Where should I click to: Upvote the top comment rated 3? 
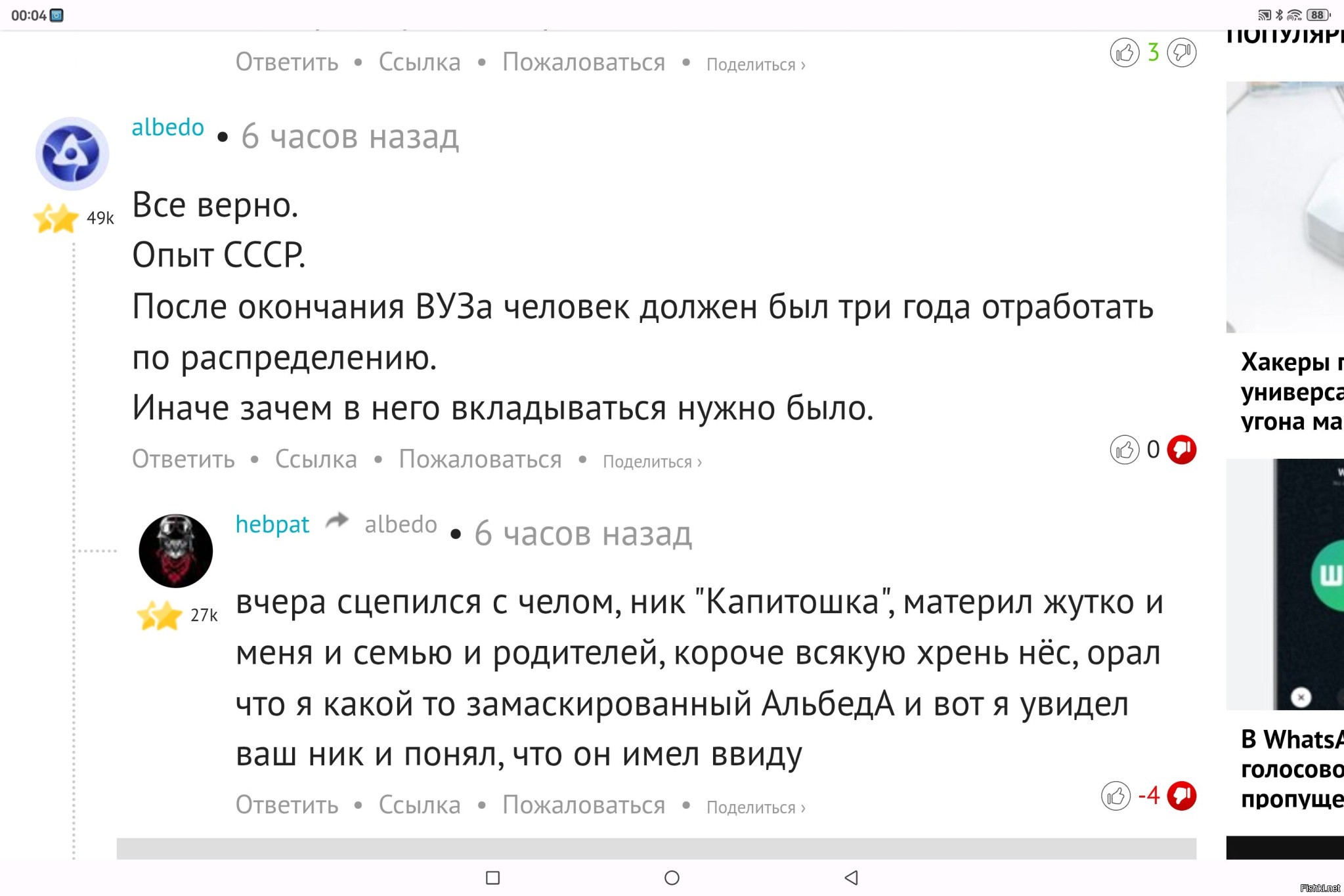(x=1124, y=53)
